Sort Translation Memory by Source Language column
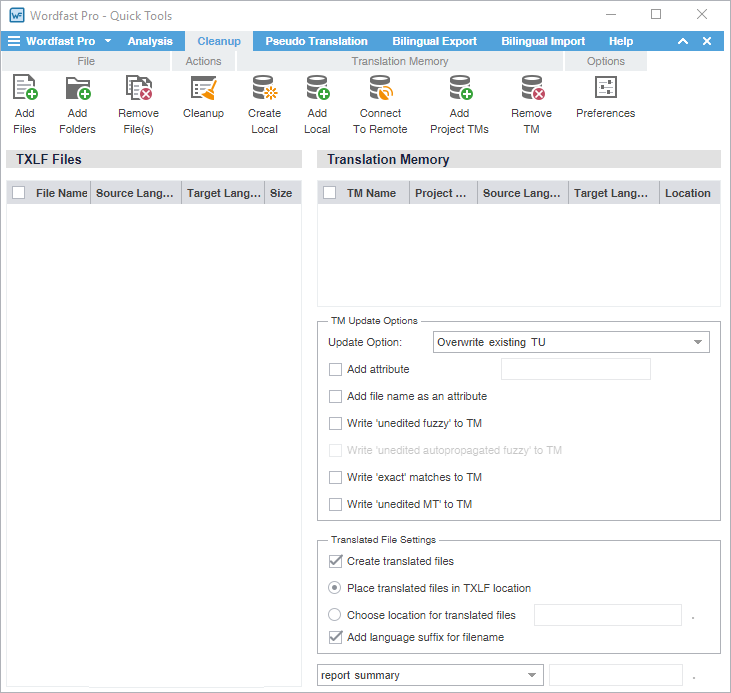Viewport: 731px width, 693px height. [x=522, y=193]
